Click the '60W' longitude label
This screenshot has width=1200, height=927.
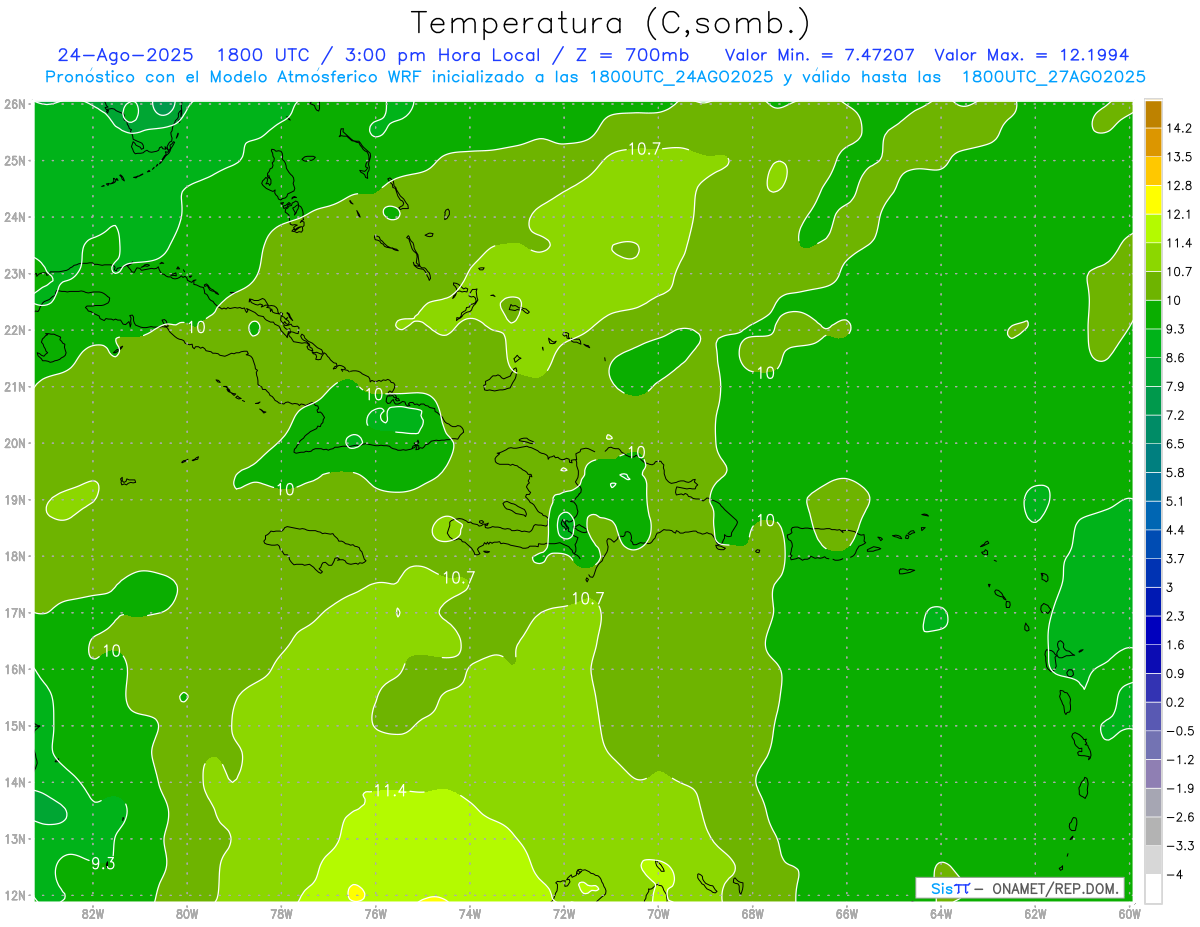click(1130, 912)
